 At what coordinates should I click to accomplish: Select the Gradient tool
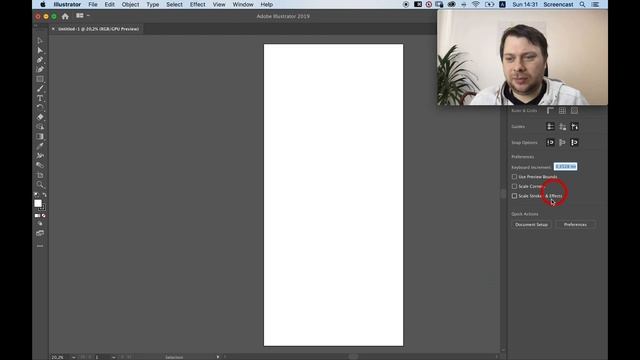point(40,136)
